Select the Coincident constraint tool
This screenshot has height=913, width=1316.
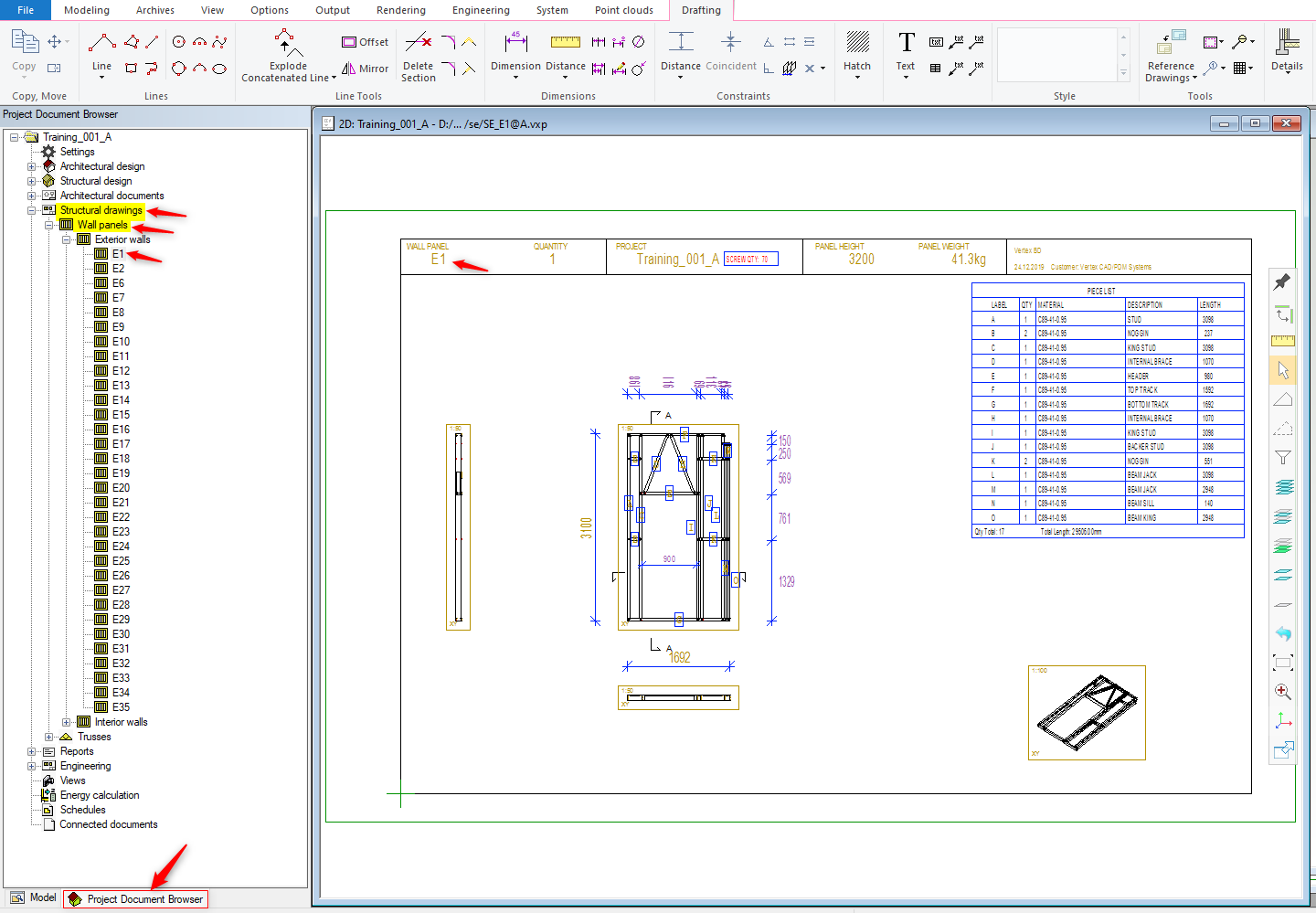click(731, 53)
